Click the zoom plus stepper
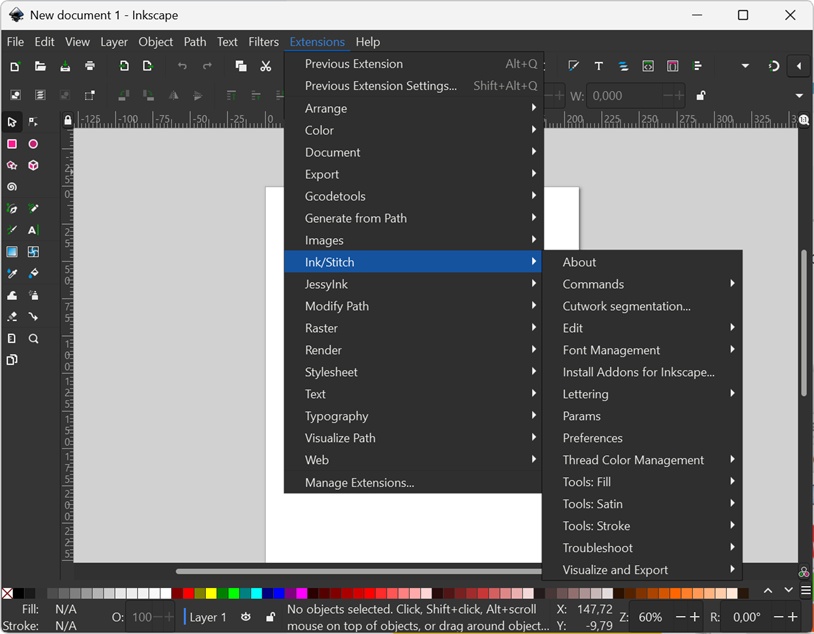 [x=694, y=617]
